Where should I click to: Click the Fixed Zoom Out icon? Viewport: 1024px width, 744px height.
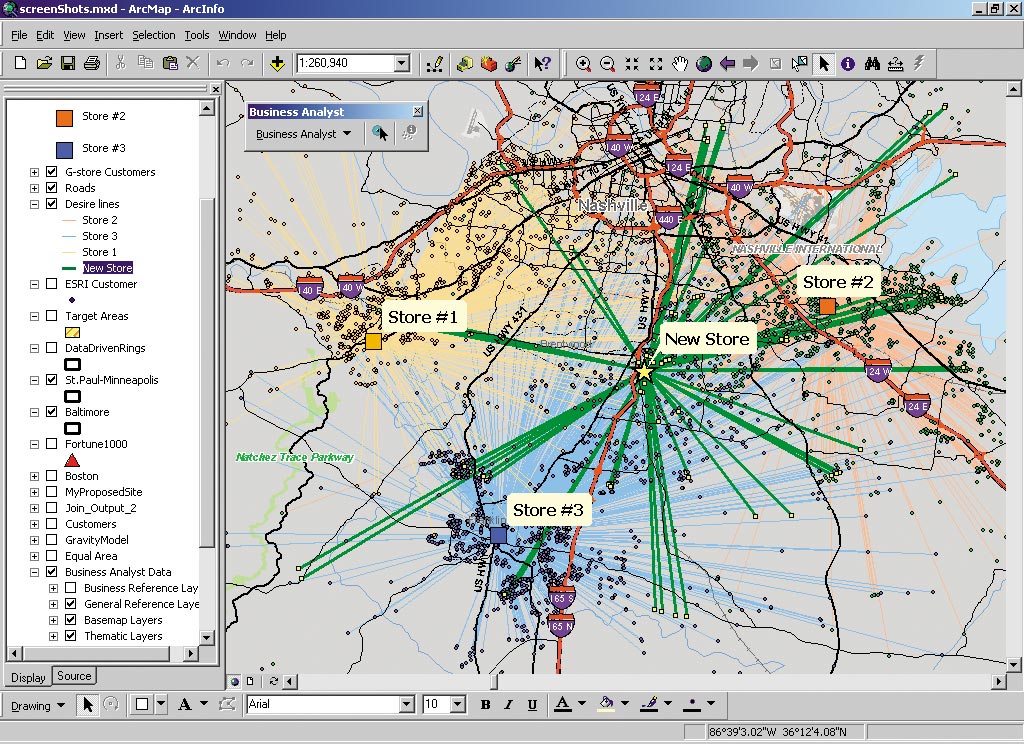(x=656, y=63)
